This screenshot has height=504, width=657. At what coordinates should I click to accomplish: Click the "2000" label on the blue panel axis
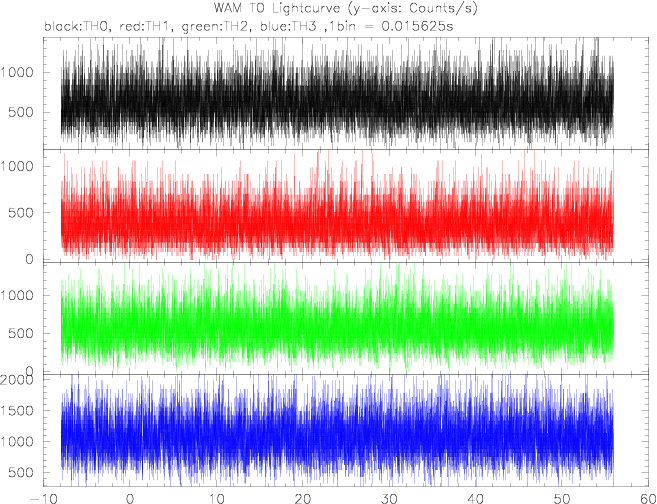[x=17, y=380]
